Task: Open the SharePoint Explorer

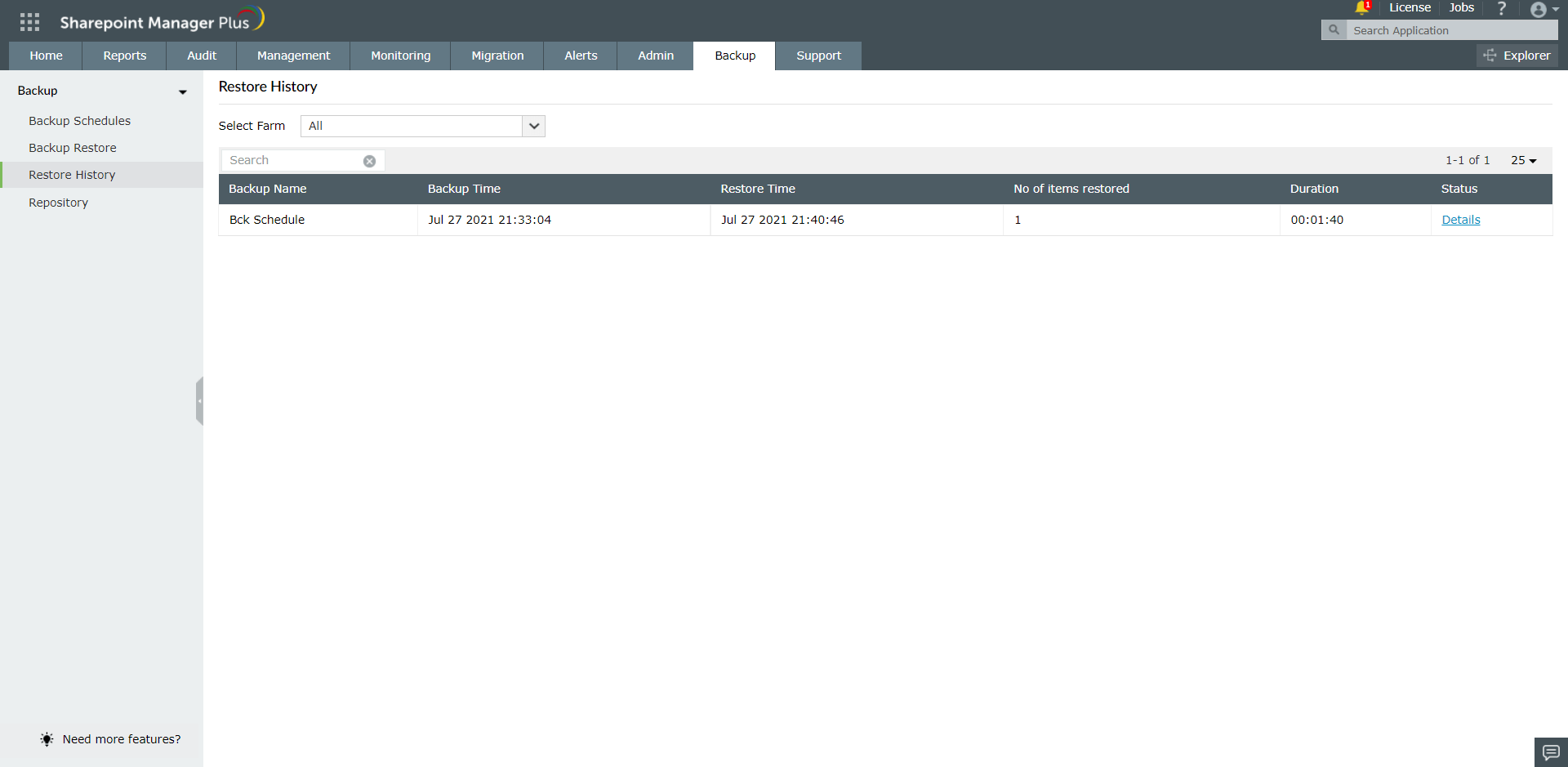Action: [1517, 56]
